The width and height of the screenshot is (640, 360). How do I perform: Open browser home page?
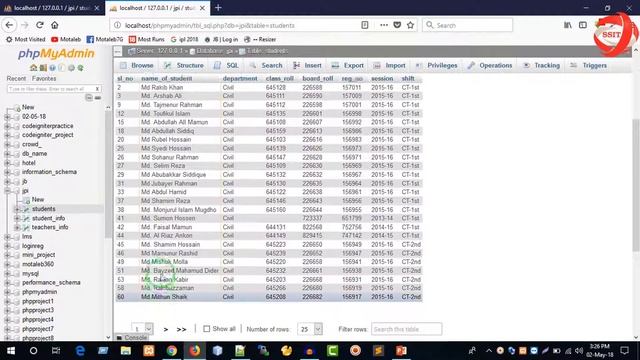coord(55,25)
